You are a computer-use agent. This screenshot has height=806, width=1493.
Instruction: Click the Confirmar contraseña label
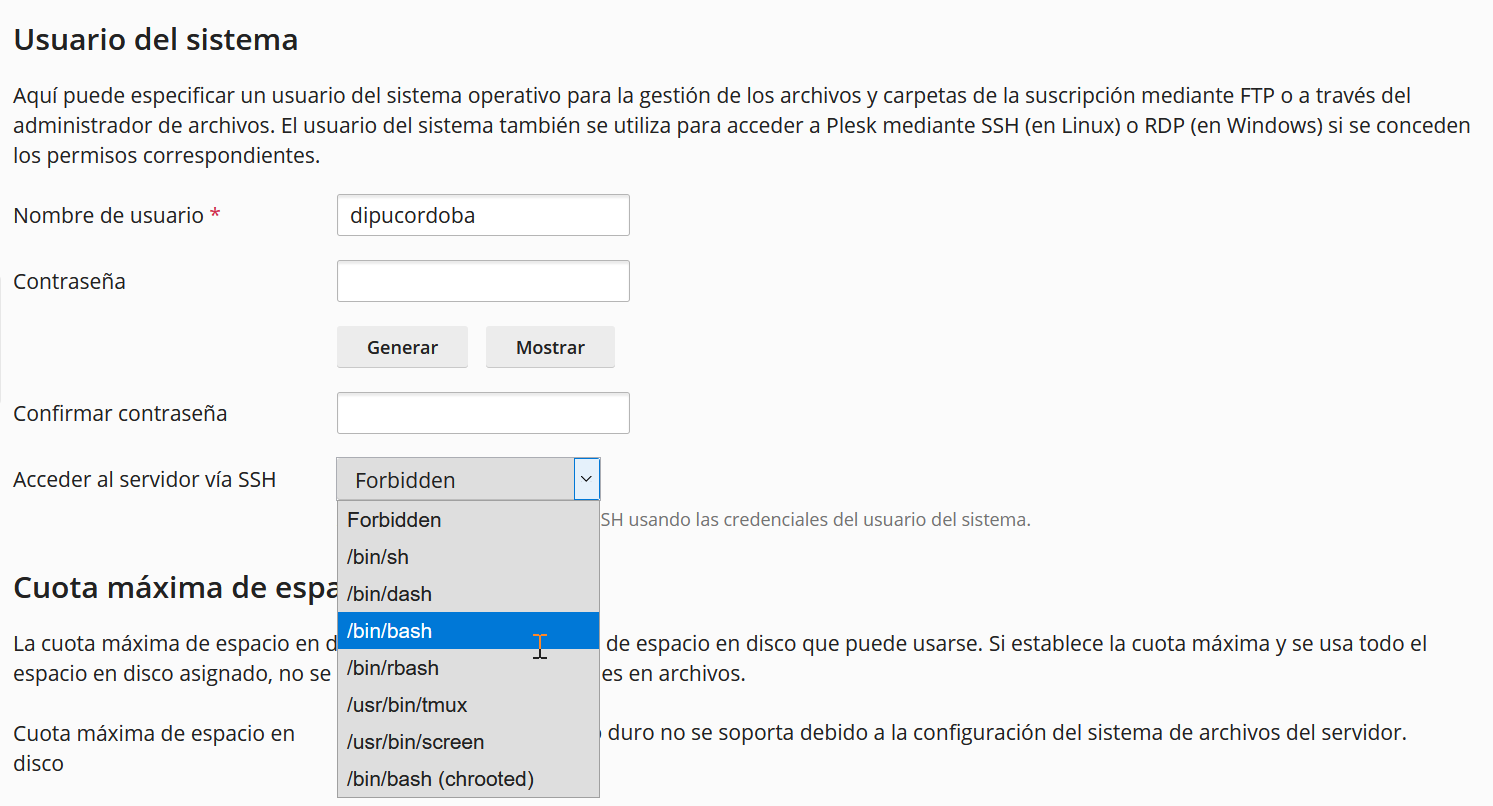point(120,413)
